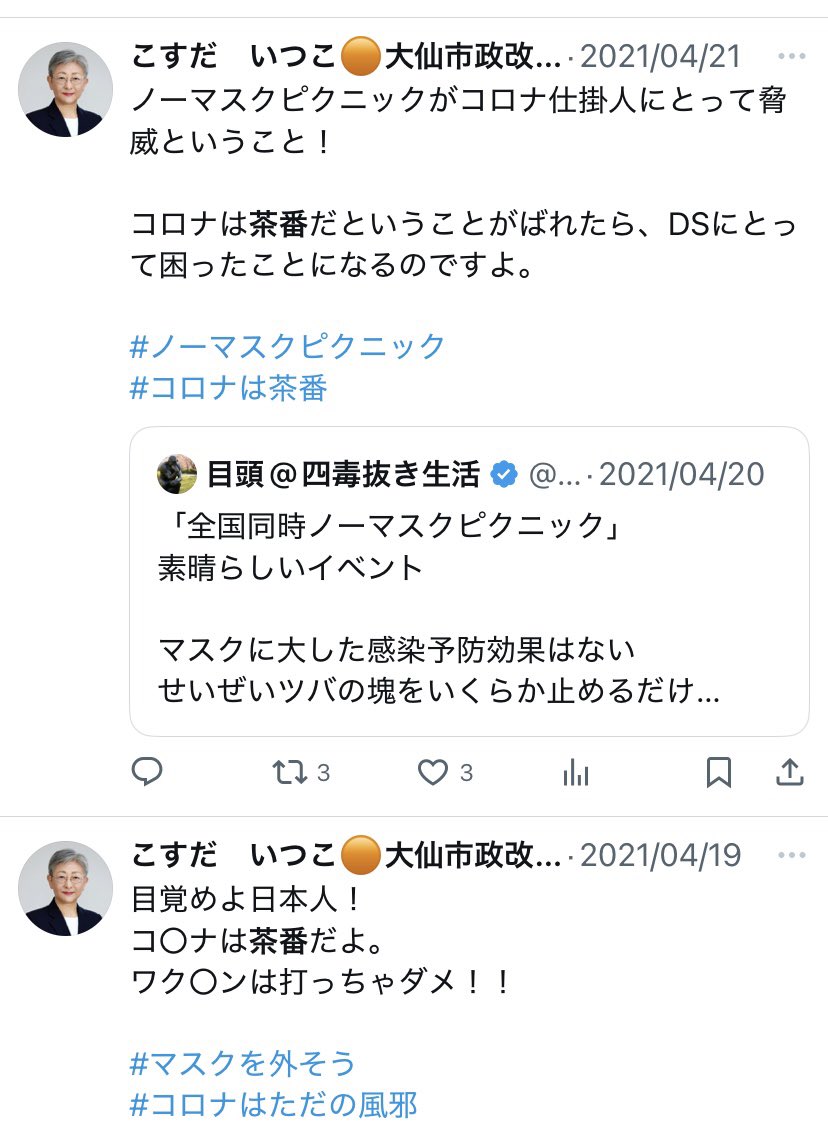Open more options menu on 2021/04/21 tweet
Viewport: 828px width, 1140px height.
click(791, 56)
